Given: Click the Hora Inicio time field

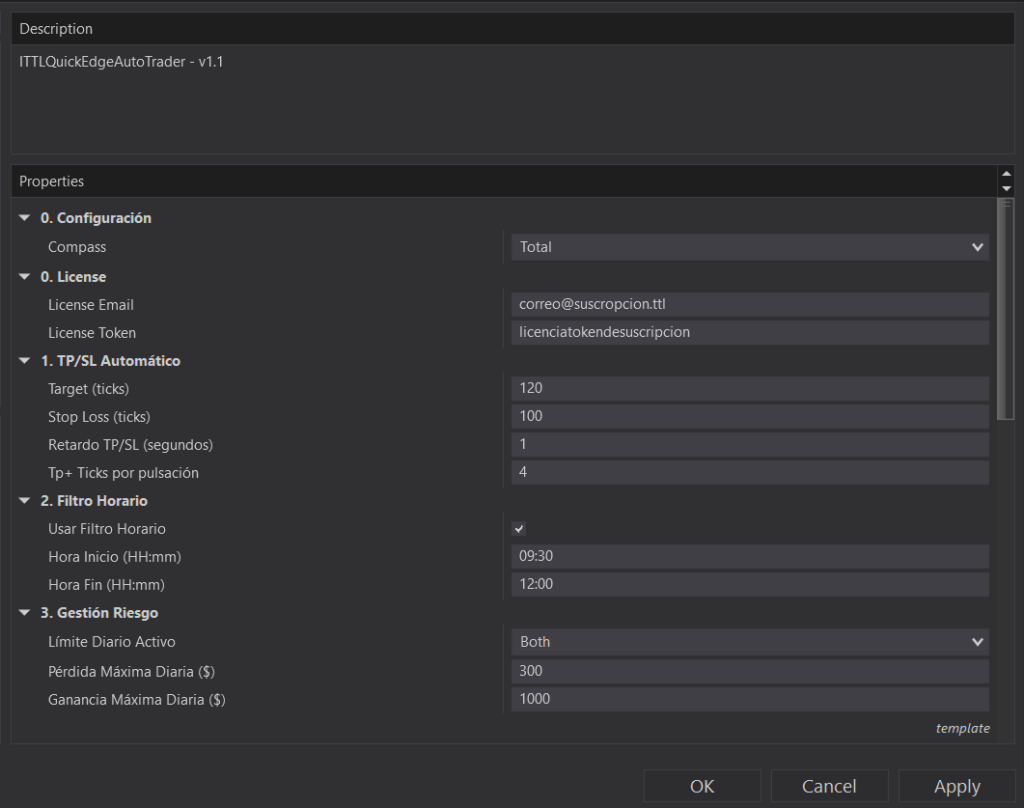Looking at the screenshot, I should point(749,556).
